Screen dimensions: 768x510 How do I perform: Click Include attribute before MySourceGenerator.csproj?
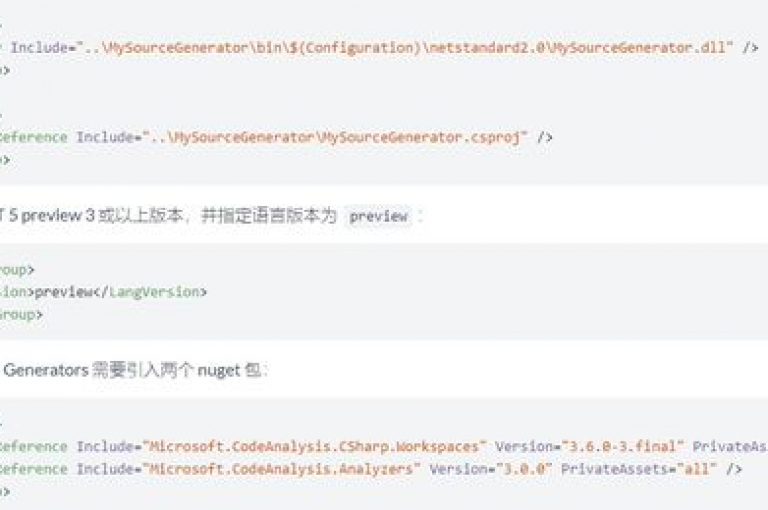[105, 137]
